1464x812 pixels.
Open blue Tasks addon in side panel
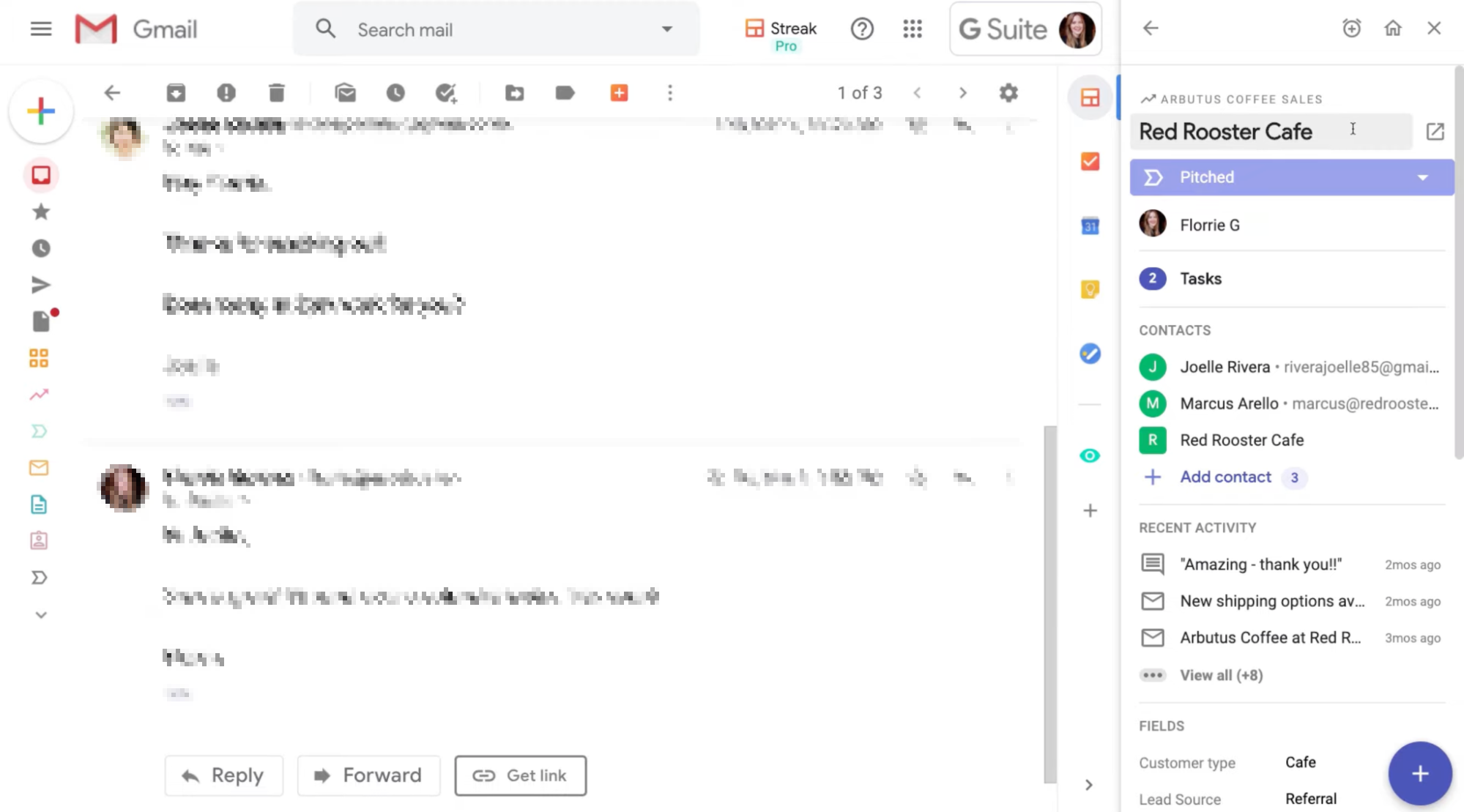[1090, 354]
